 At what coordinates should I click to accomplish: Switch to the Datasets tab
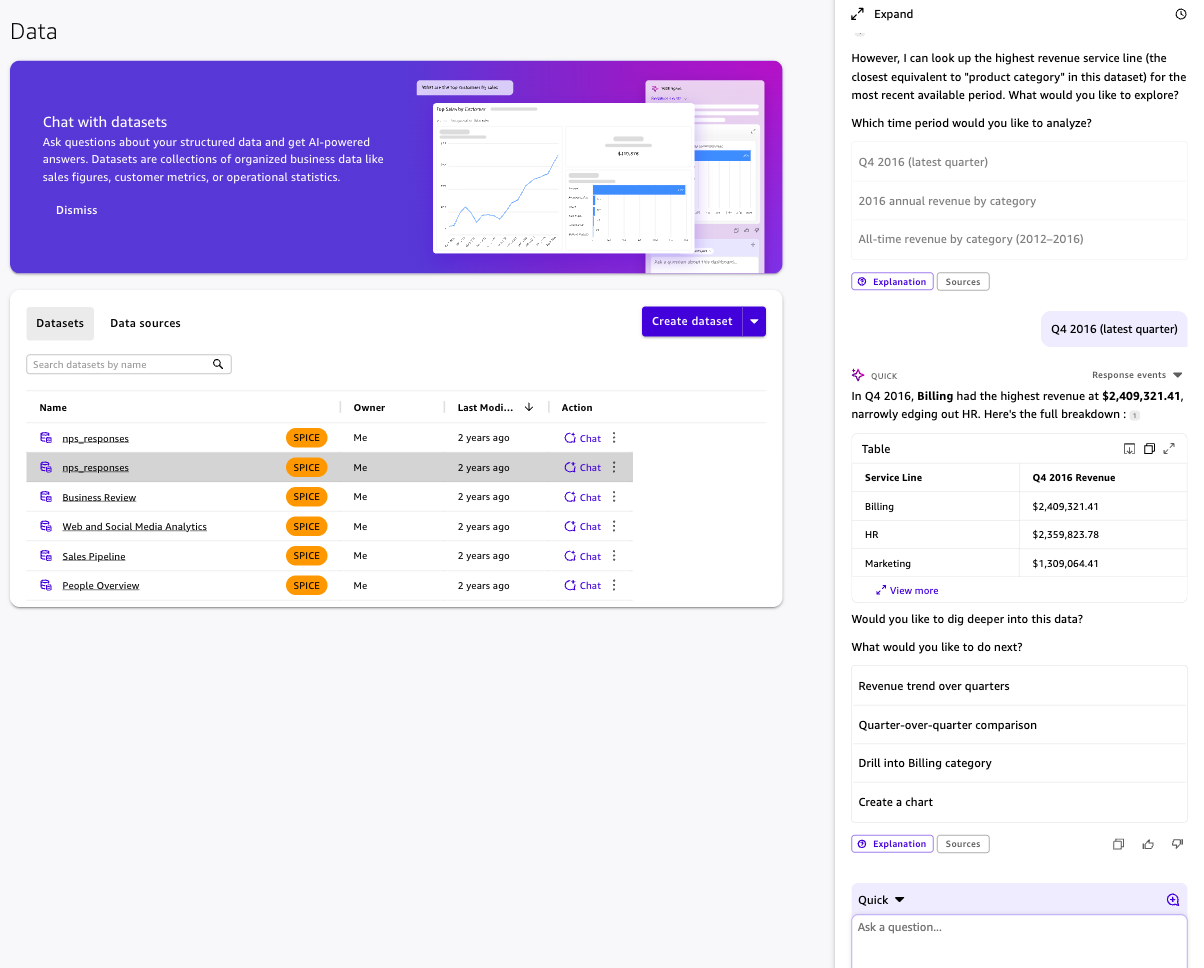pyautogui.click(x=60, y=323)
